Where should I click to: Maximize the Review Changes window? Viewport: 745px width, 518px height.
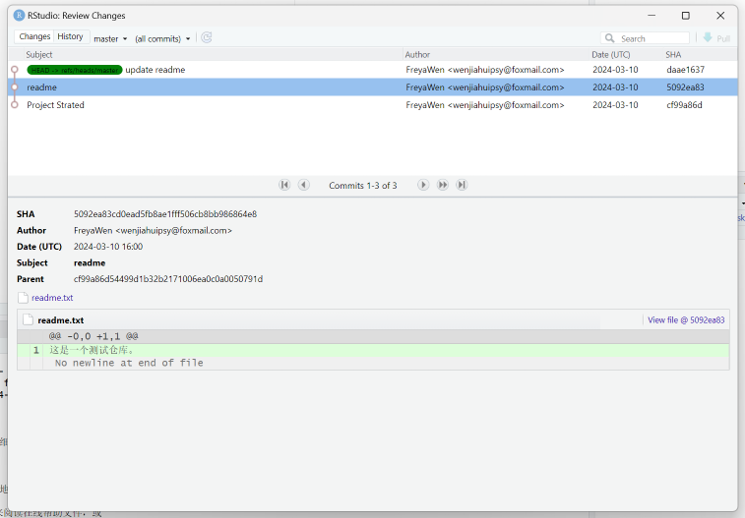click(685, 15)
